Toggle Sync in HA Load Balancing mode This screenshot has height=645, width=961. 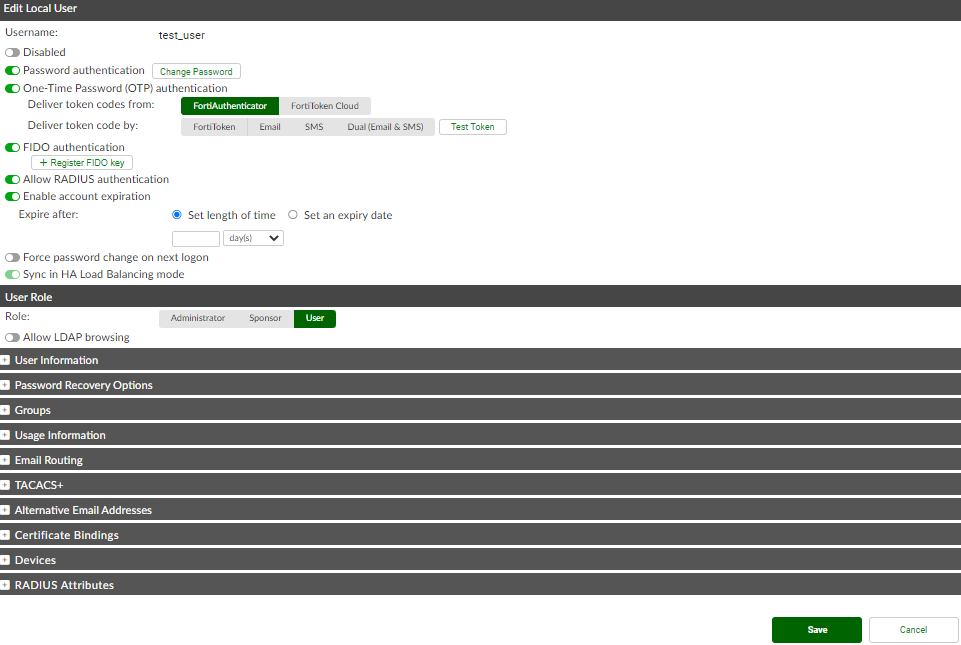pos(12,275)
